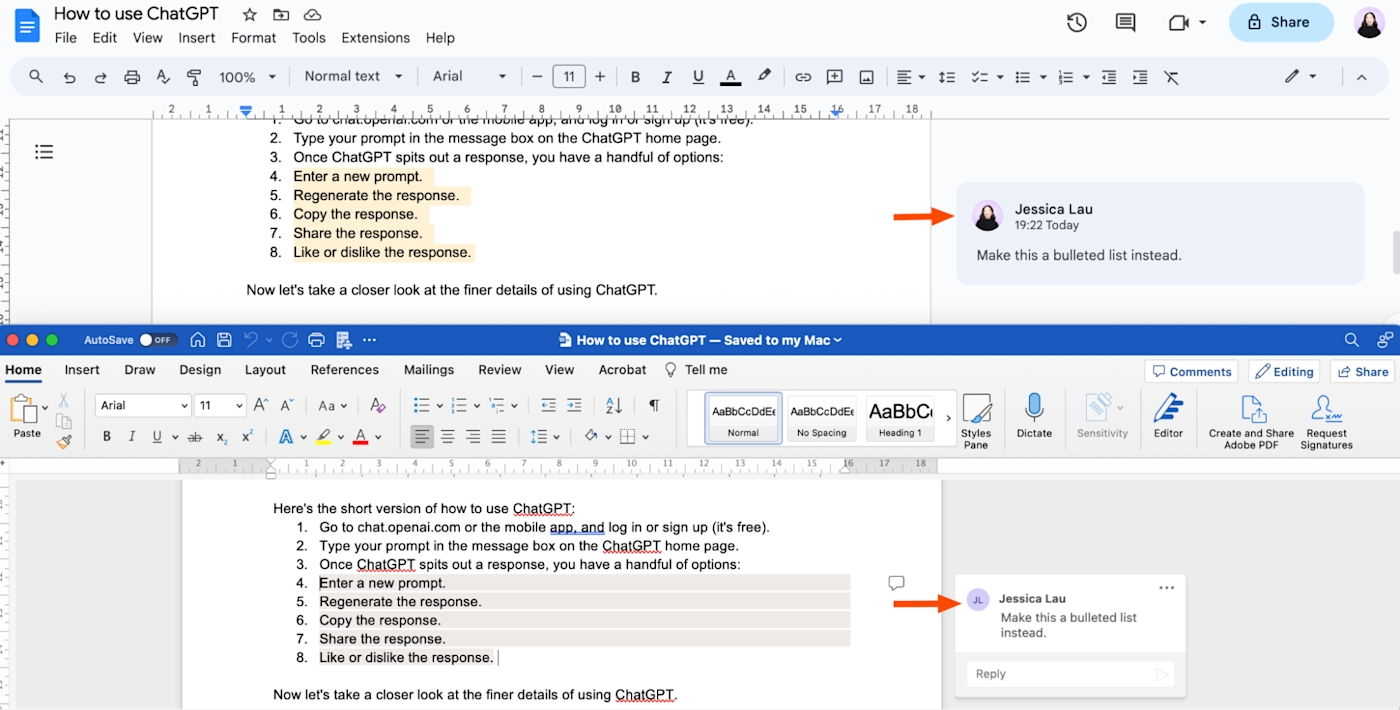Click Word text highlight color yellow pen
1400x710 pixels.
click(x=322, y=437)
